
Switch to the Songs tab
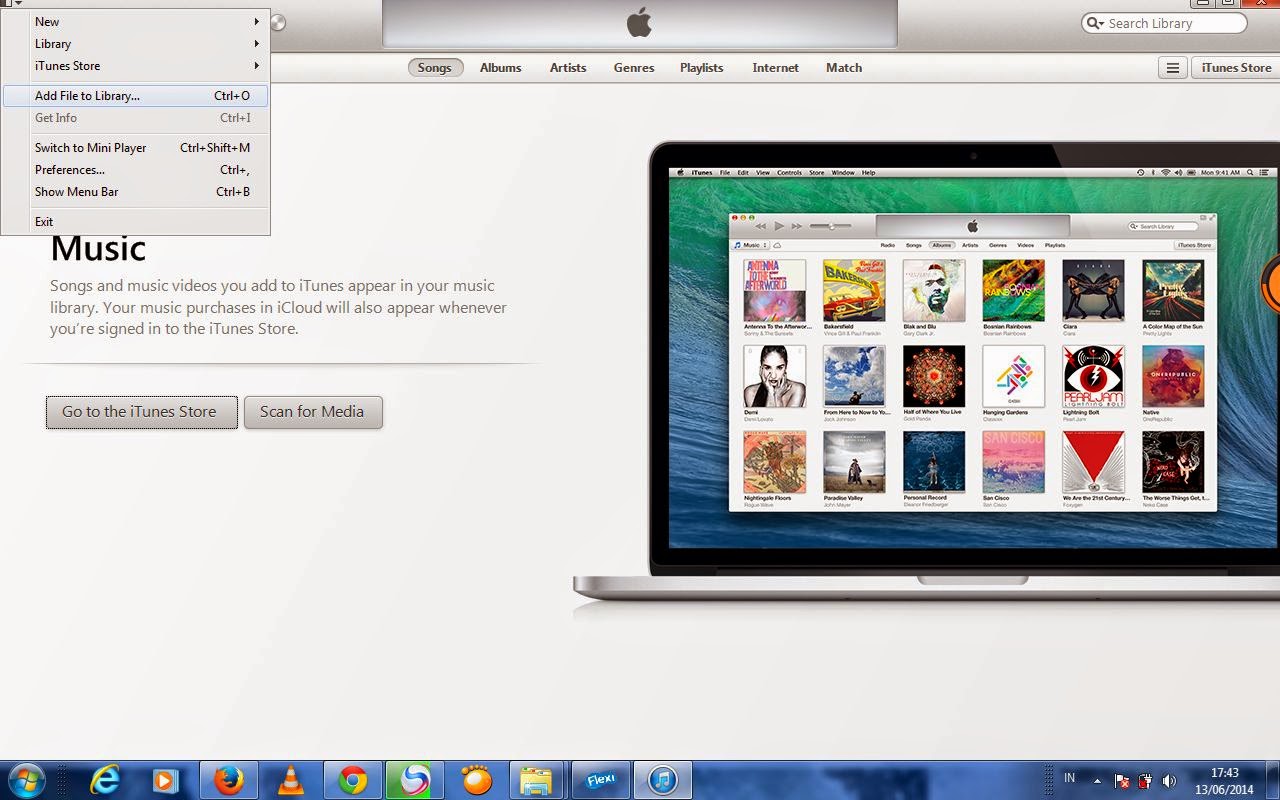pyautogui.click(x=435, y=68)
